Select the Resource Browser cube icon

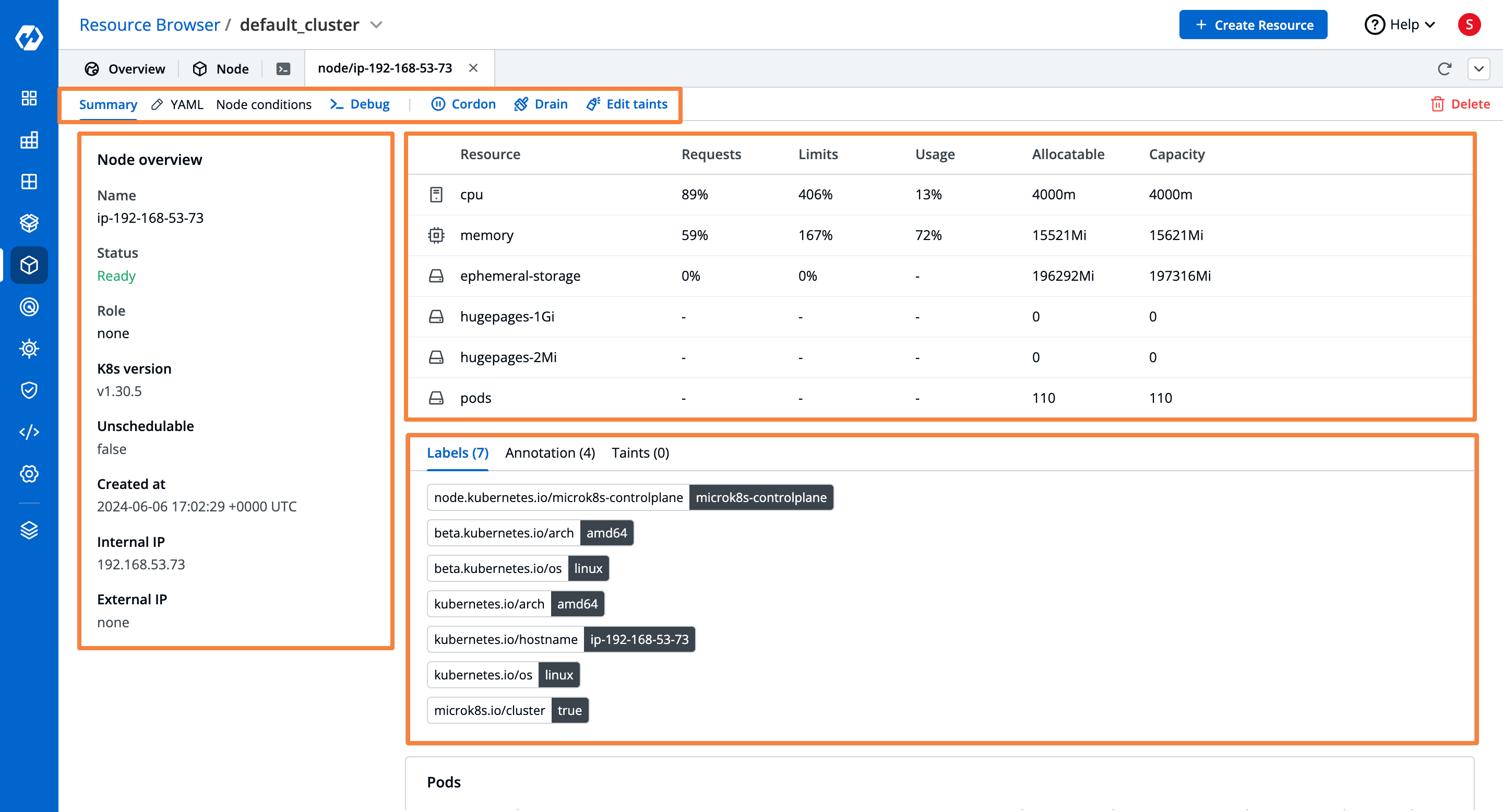(29, 265)
